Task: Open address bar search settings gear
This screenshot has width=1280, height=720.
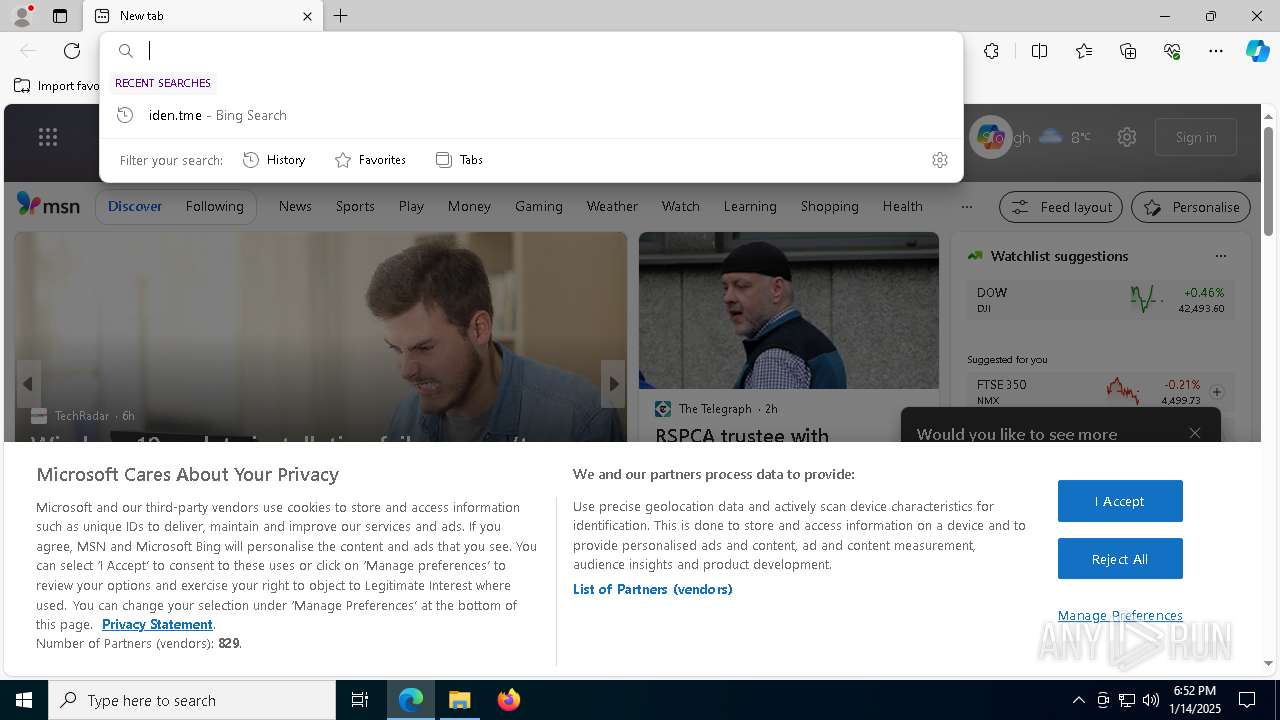Action: pyautogui.click(x=939, y=160)
